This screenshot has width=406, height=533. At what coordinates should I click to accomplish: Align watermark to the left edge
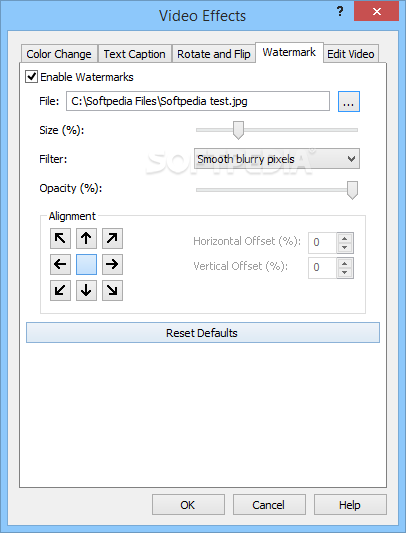[60, 264]
